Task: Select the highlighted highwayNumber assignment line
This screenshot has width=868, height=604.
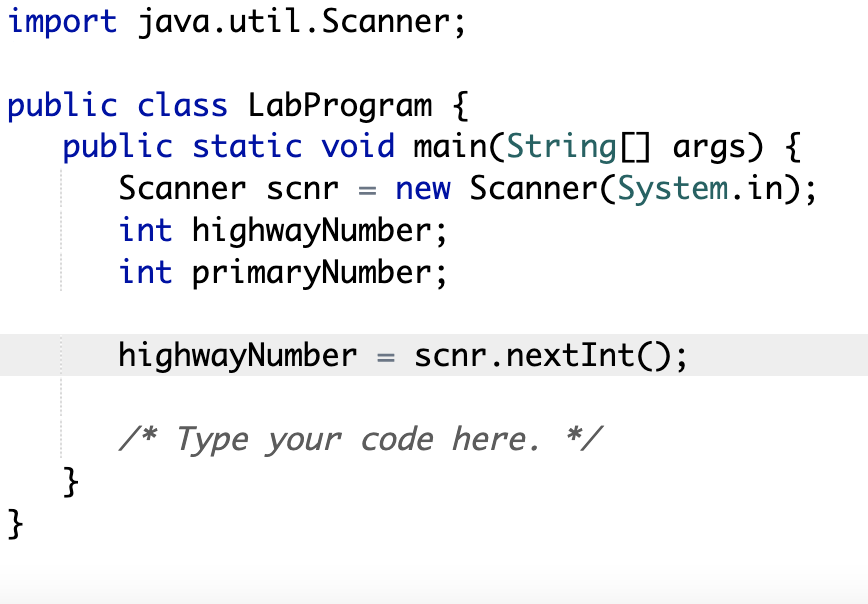Action: click(x=400, y=355)
